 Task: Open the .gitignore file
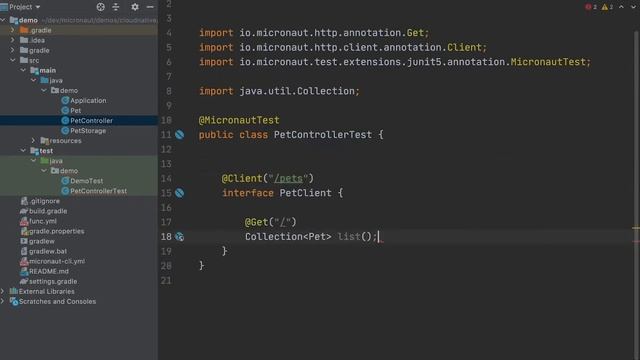40,201
